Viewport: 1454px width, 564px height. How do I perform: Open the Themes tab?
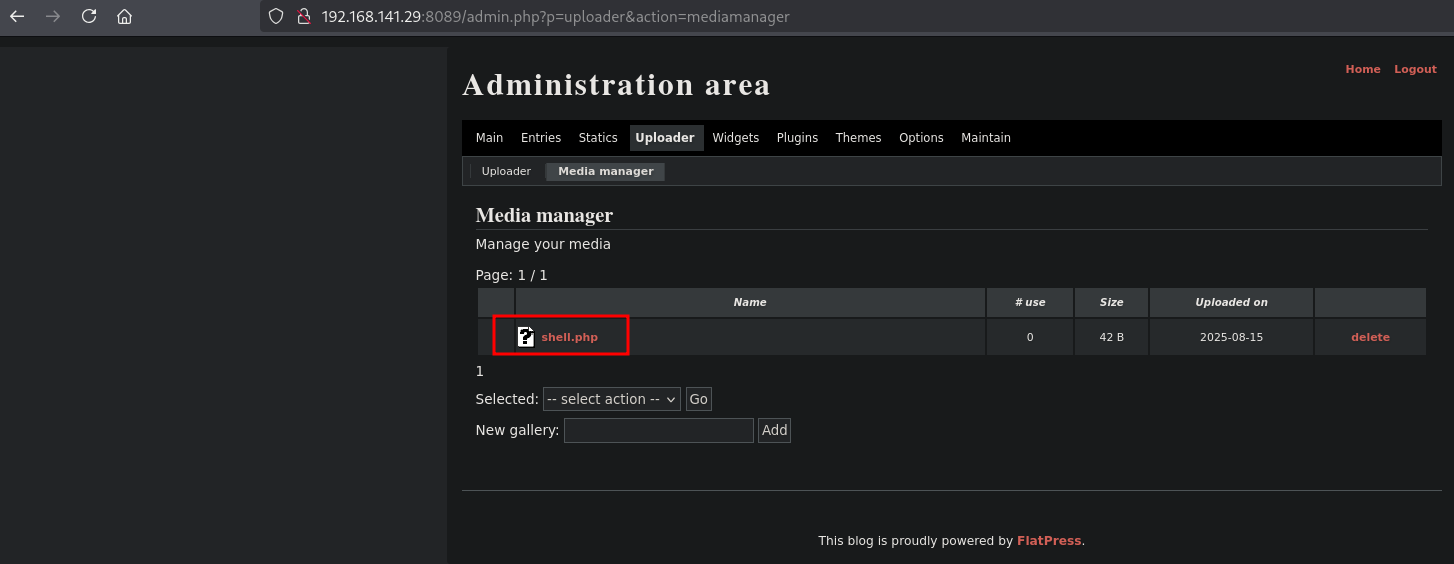coord(858,138)
